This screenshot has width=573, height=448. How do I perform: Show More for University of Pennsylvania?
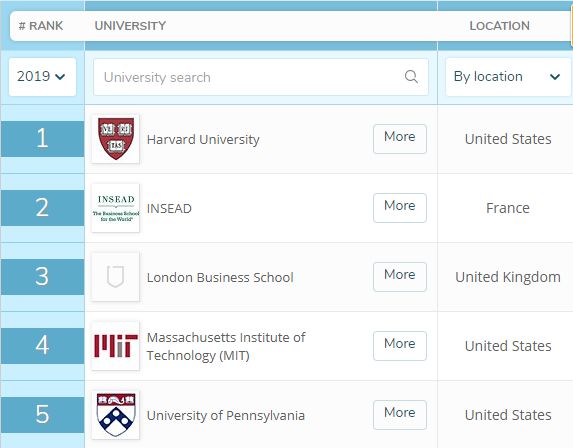pos(400,415)
